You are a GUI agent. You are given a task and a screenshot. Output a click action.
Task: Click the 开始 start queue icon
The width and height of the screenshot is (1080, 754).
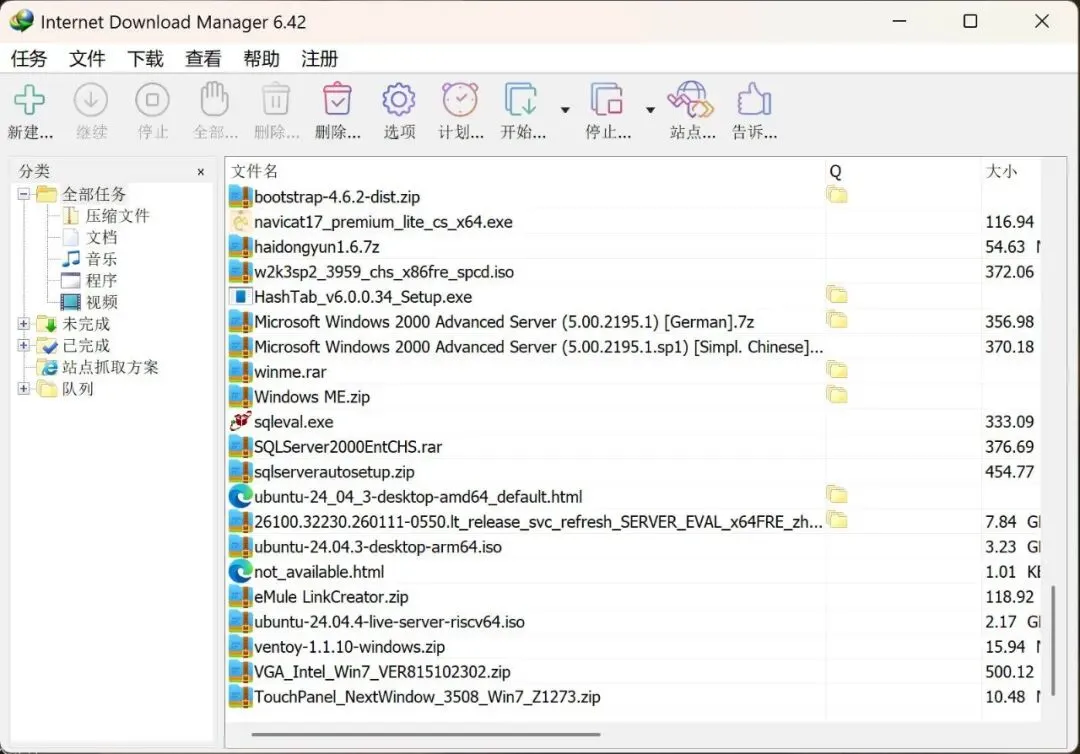pos(521,100)
